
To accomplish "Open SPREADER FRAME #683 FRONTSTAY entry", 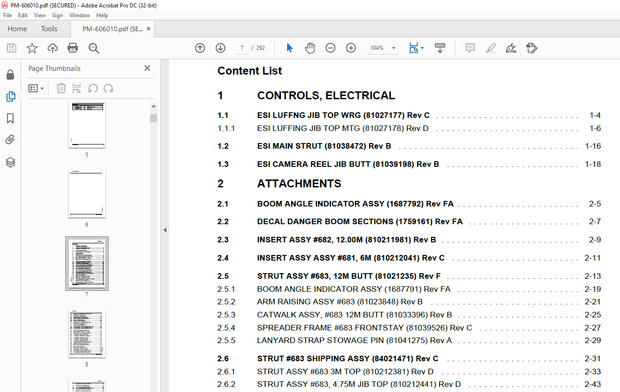I will [x=365, y=328].
